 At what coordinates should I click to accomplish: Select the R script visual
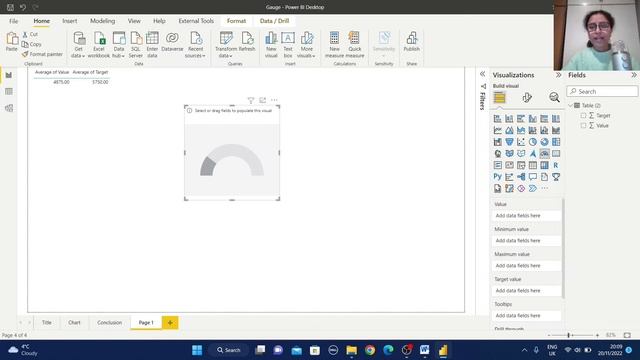click(x=556, y=165)
